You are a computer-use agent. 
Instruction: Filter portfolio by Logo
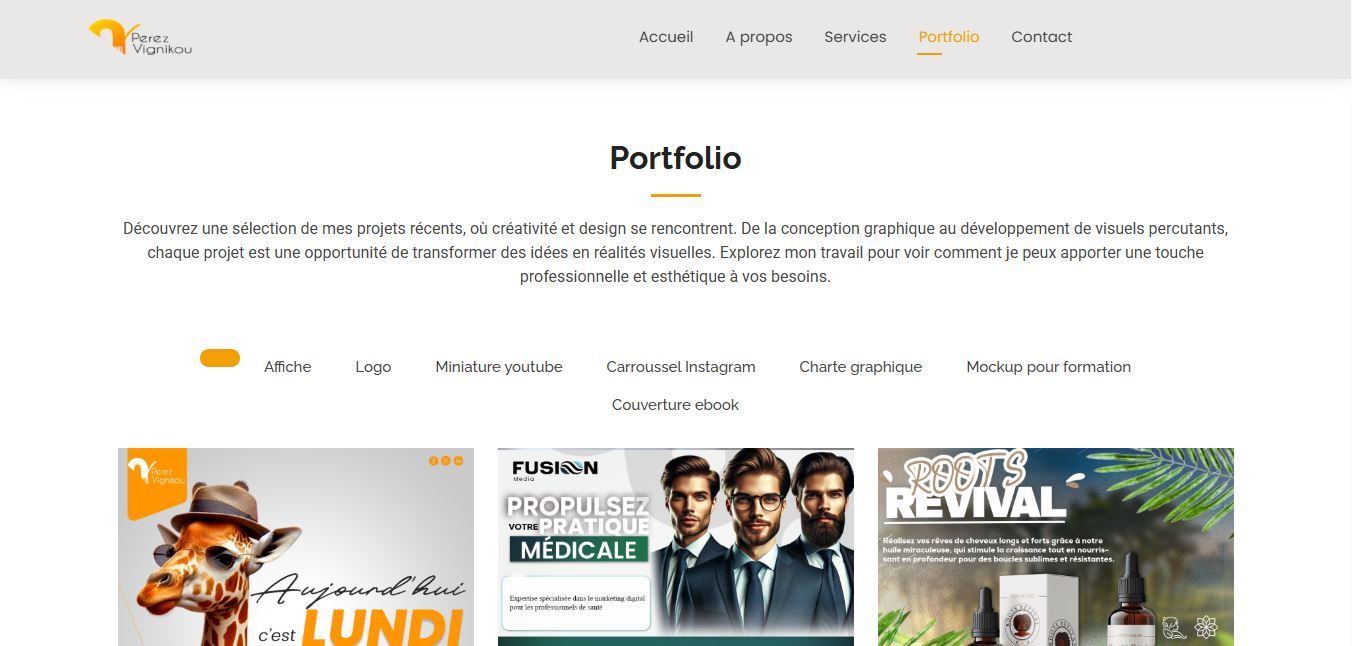pyautogui.click(x=373, y=367)
